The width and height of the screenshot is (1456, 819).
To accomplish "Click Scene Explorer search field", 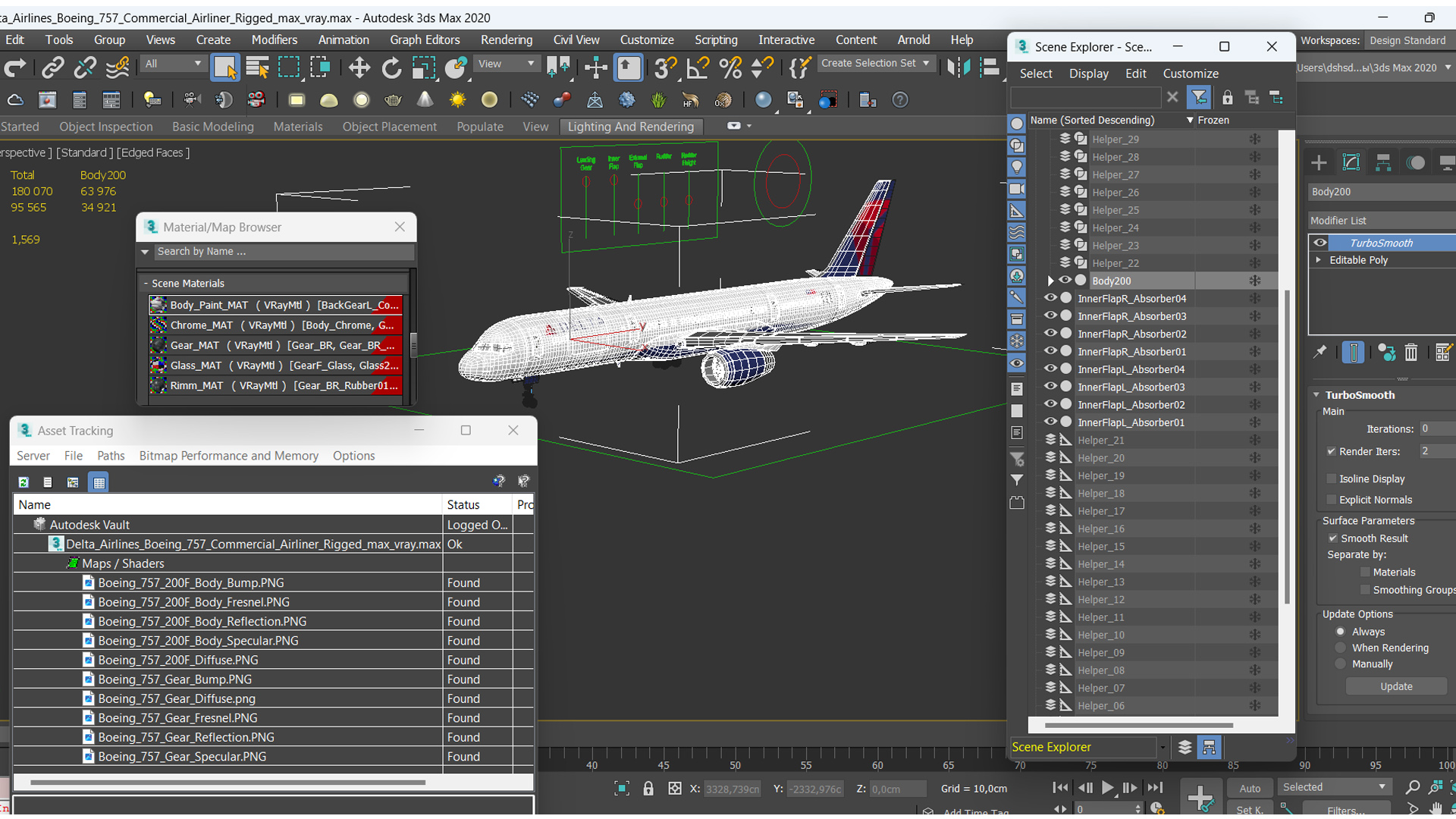I will coord(1085,98).
